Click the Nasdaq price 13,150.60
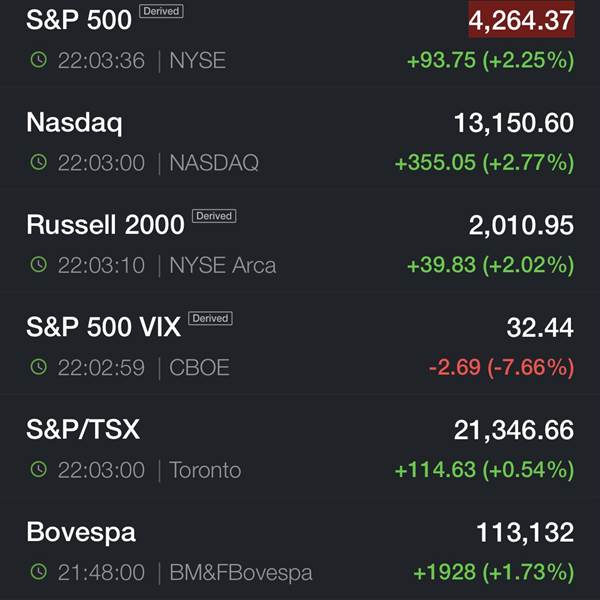 514,123
